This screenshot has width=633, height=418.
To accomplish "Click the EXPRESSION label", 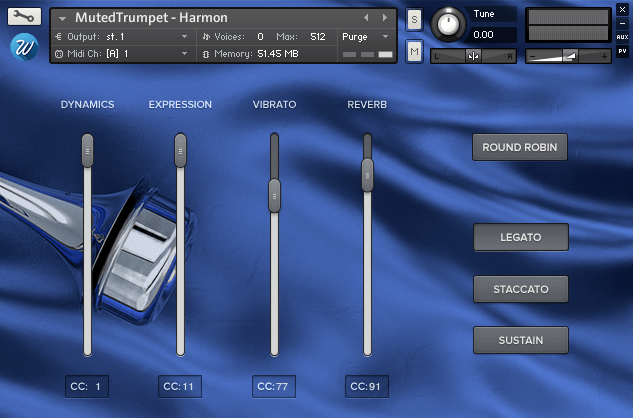I will (180, 105).
